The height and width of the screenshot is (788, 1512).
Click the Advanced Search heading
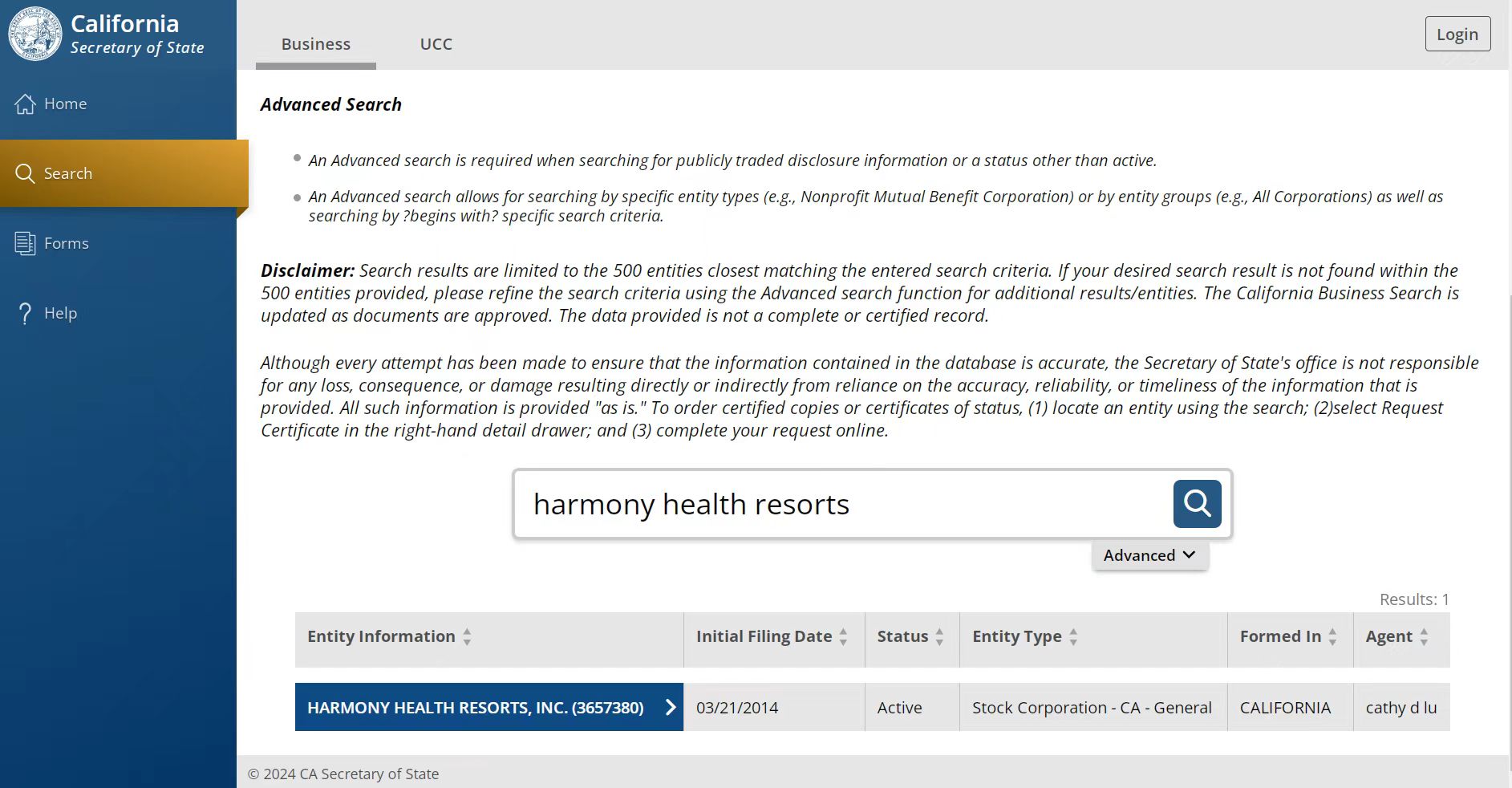(330, 104)
